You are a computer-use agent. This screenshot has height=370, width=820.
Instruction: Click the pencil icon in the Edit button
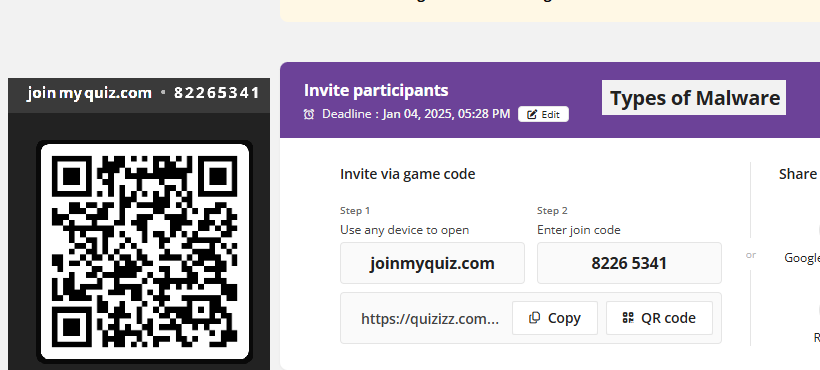coord(531,114)
